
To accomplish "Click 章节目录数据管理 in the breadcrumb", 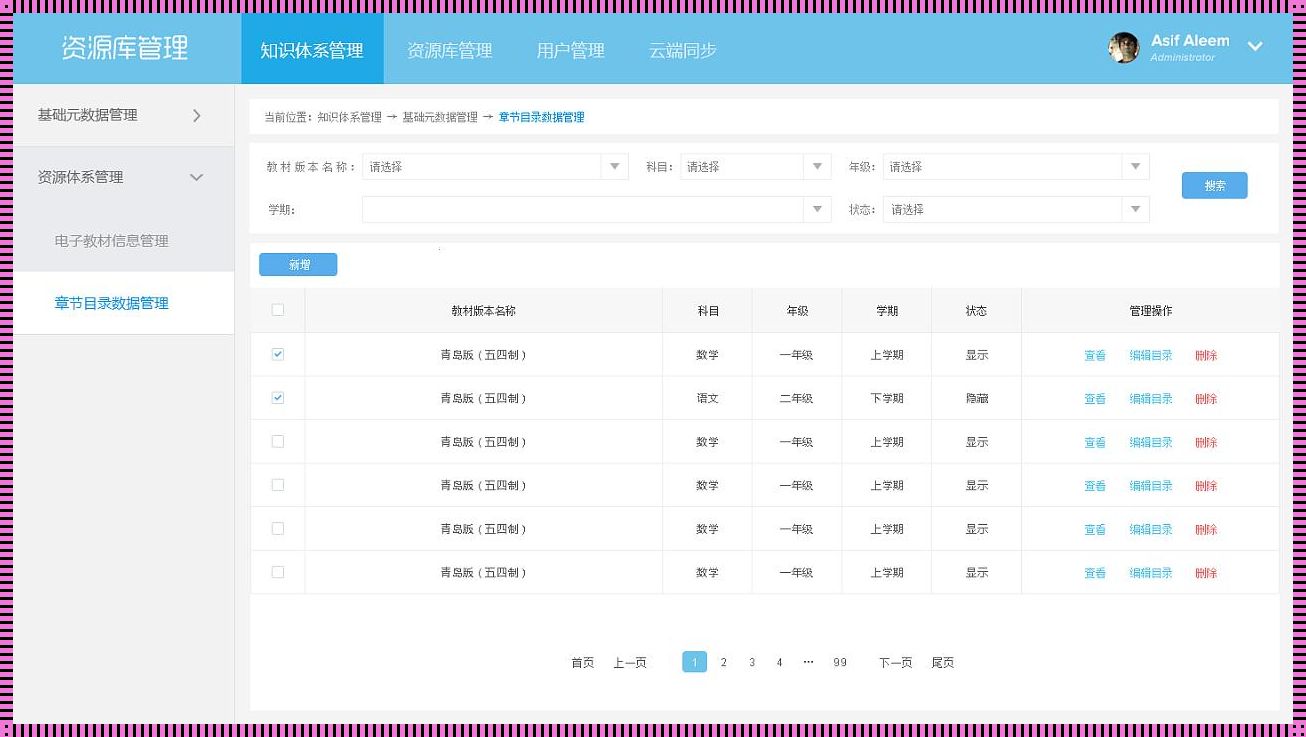I will pyautogui.click(x=541, y=117).
